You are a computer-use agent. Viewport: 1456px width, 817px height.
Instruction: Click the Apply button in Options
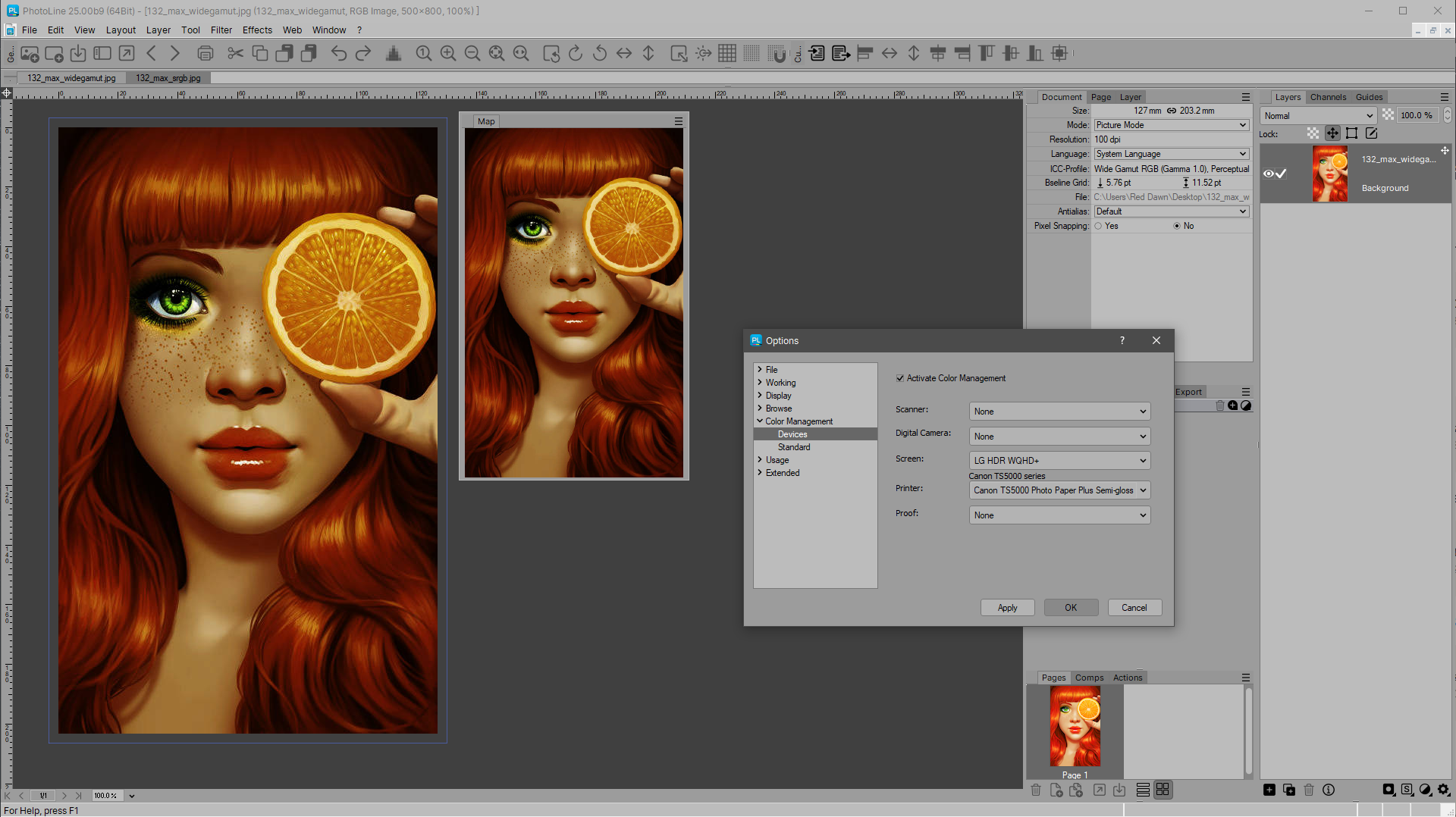(x=1008, y=608)
